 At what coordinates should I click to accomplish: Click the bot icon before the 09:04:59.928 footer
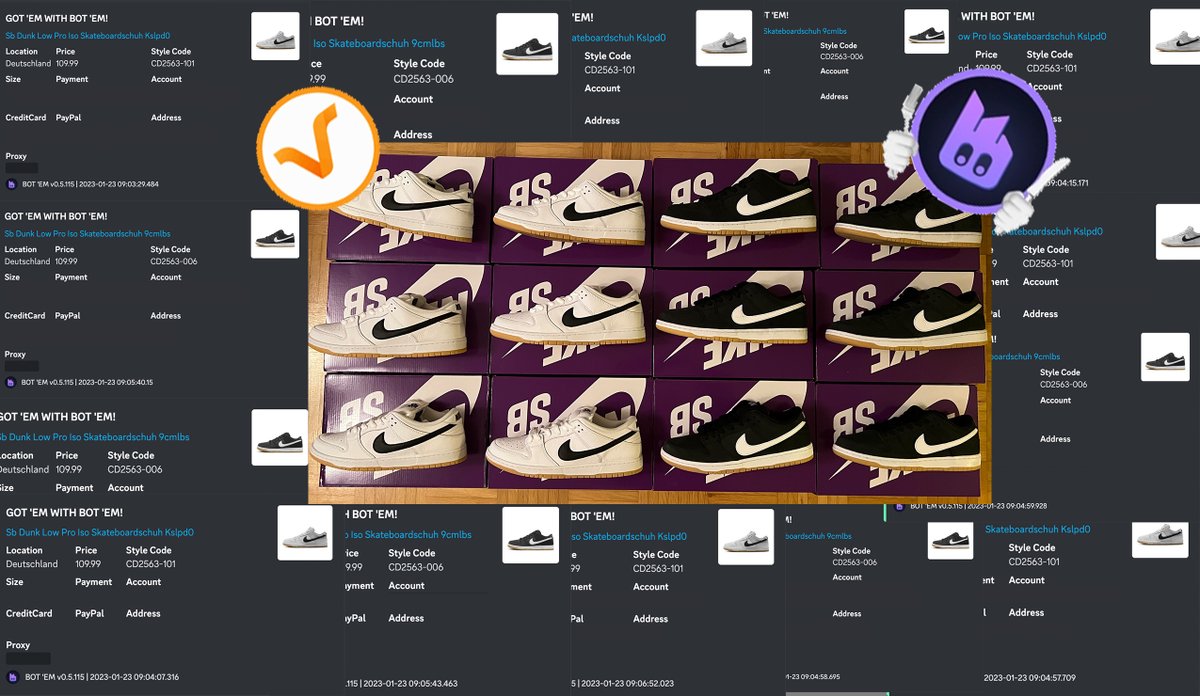900,506
